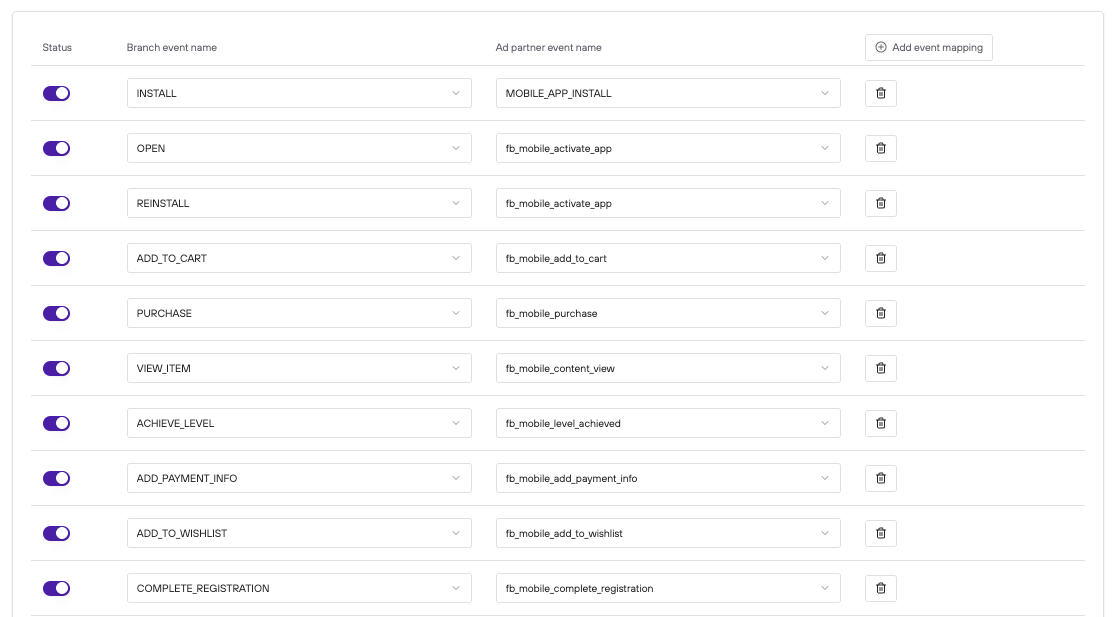The height and width of the screenshot is (617, 1113).
Task: Delete the REINSTALL event mapping
Action: pyautogui.click(x=880, y=203)
